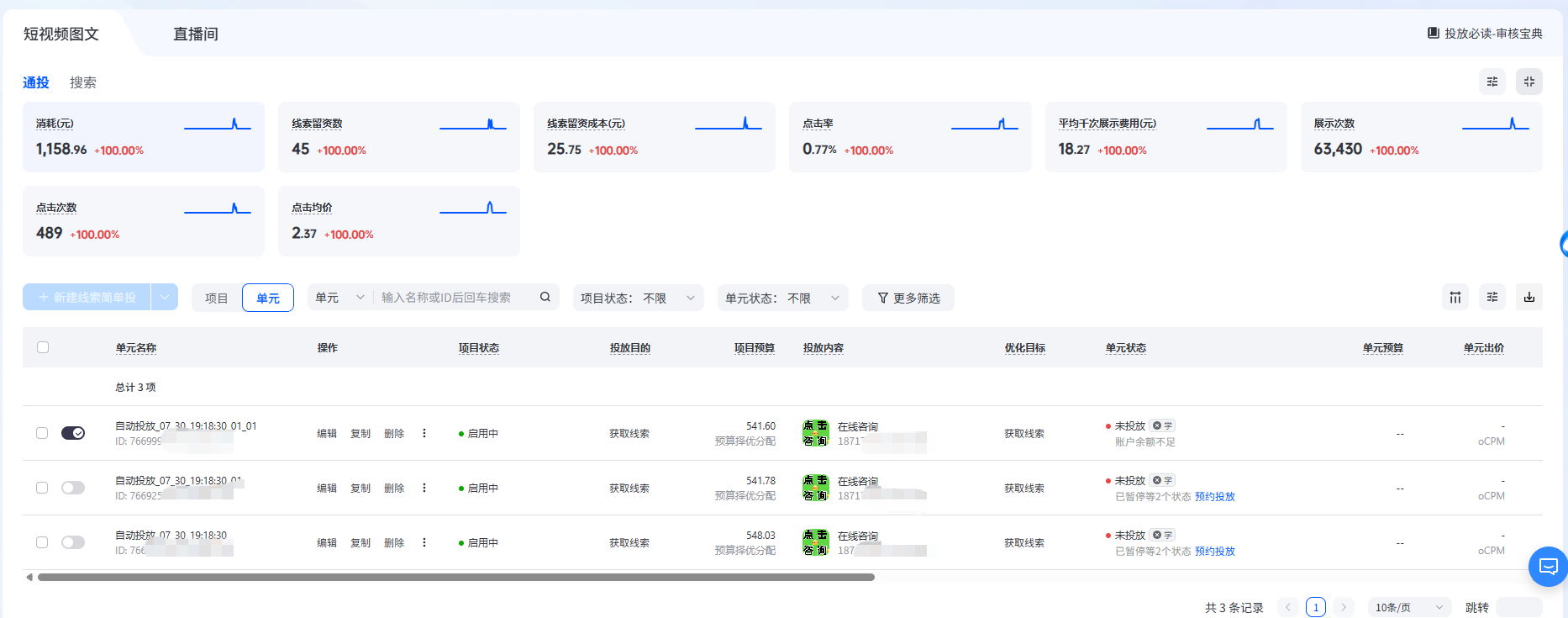Open more actions for 541.78 budget row
The height and width of the screenshot is (618, 1568).
[x=424, y=488]
